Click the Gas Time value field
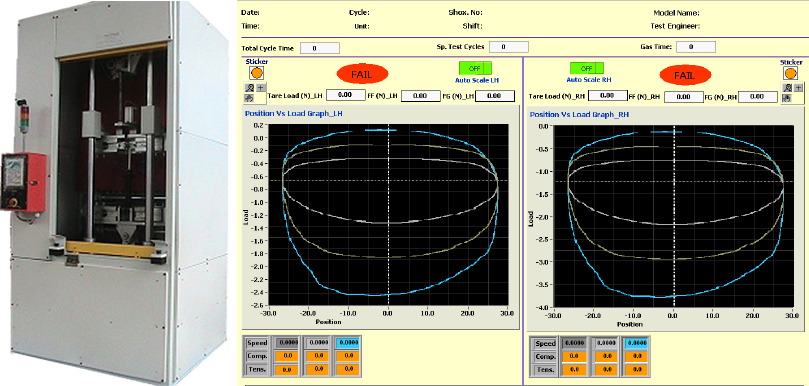The width and height of the screenshot is (809, 386). (x=696, y=47)
